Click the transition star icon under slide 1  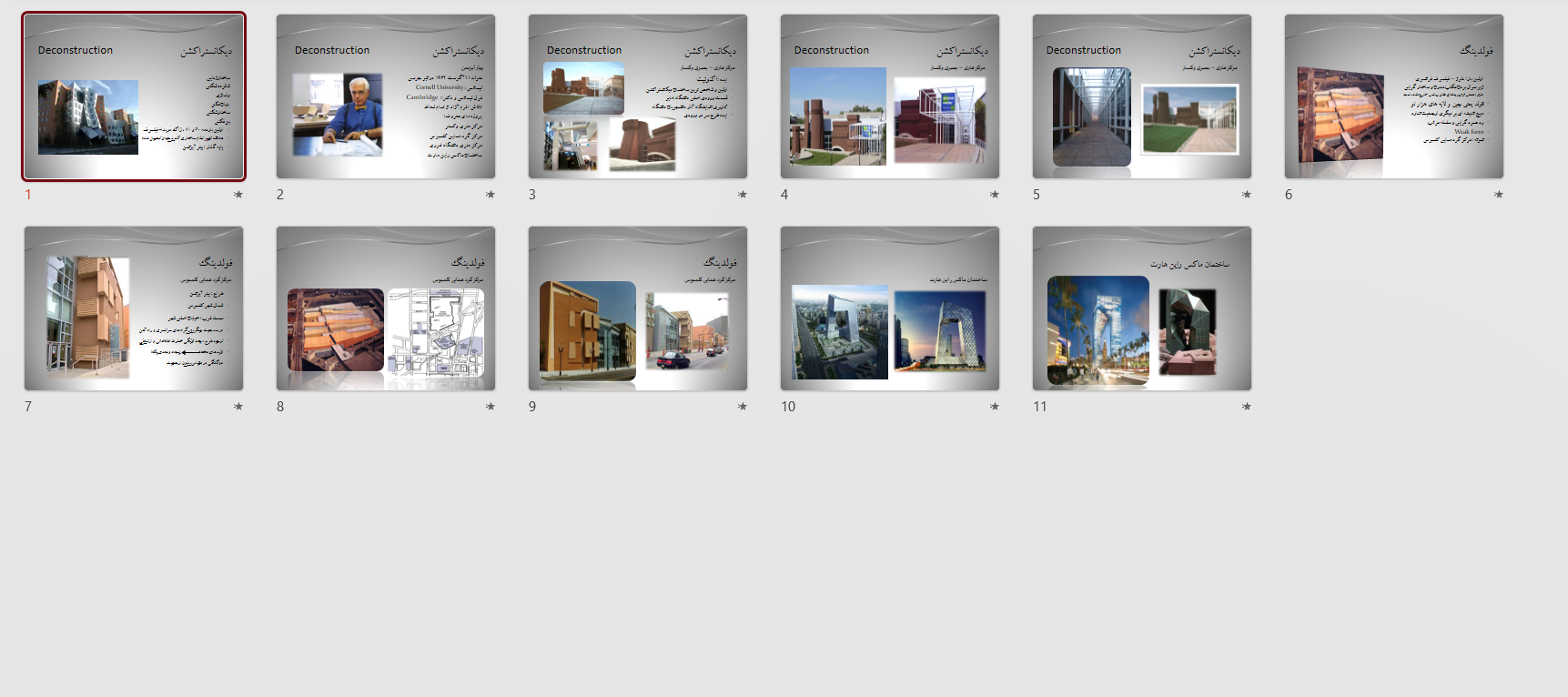tap(238, 195)
